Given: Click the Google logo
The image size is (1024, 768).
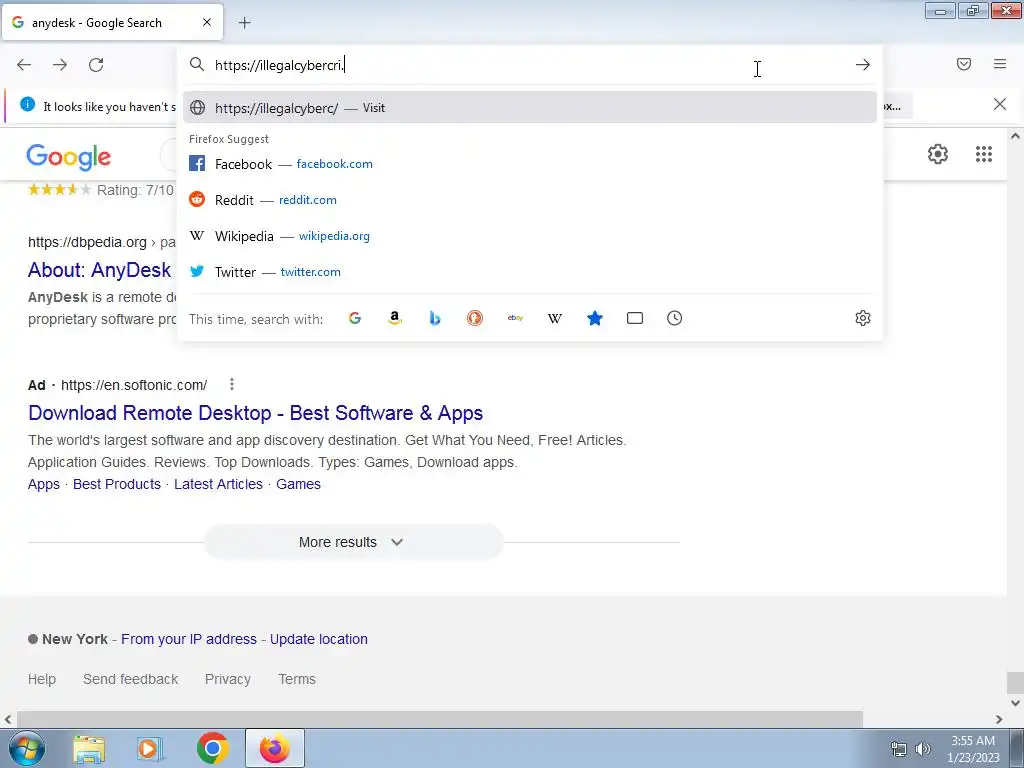Looking at the screenshot, I should 69,157.
